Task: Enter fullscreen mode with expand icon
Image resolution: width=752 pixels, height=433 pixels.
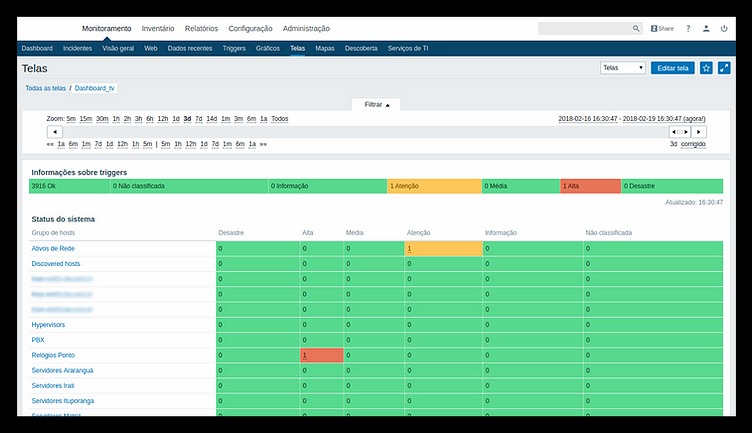Action: pos(724,68)
